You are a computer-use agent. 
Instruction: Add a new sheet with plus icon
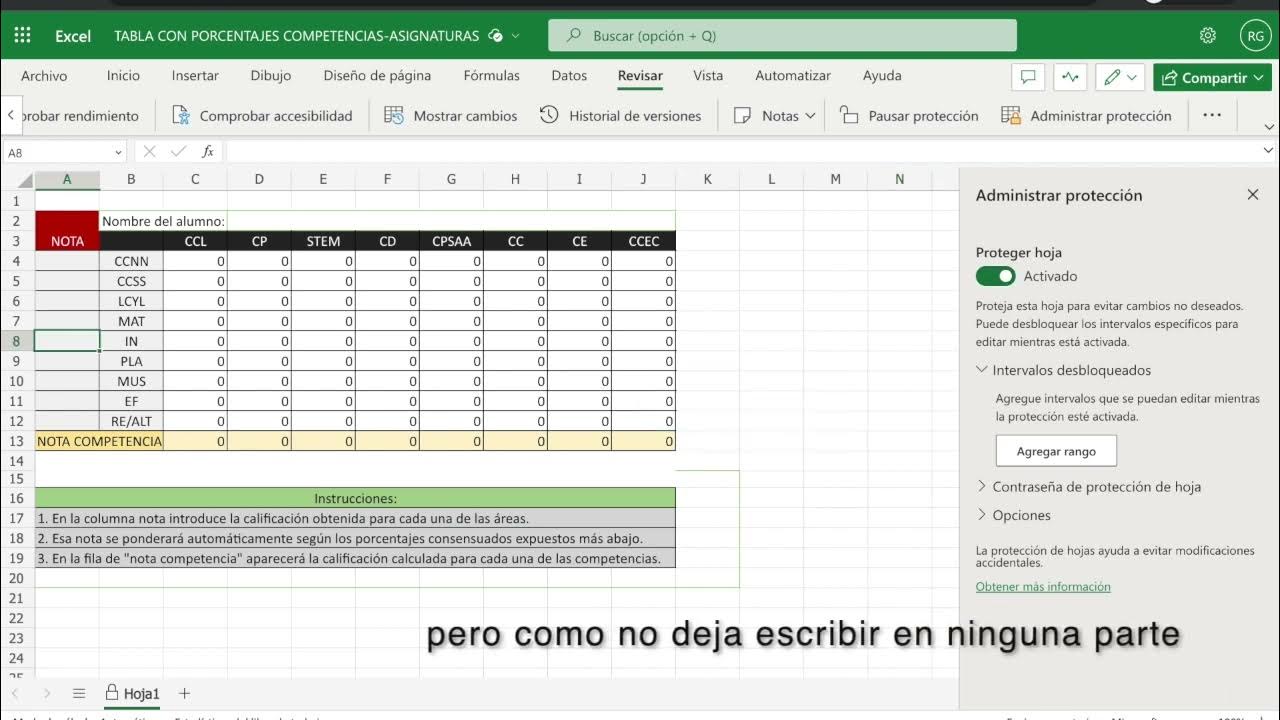coord(184,693)
